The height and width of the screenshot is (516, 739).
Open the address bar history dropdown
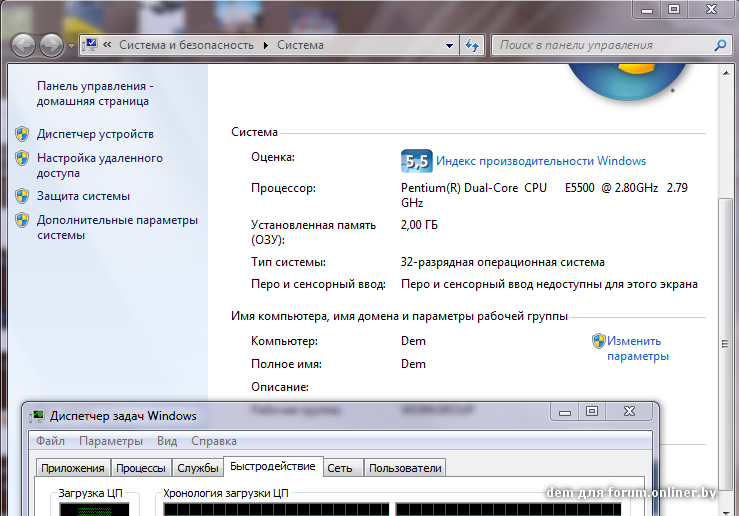point(449,45)
